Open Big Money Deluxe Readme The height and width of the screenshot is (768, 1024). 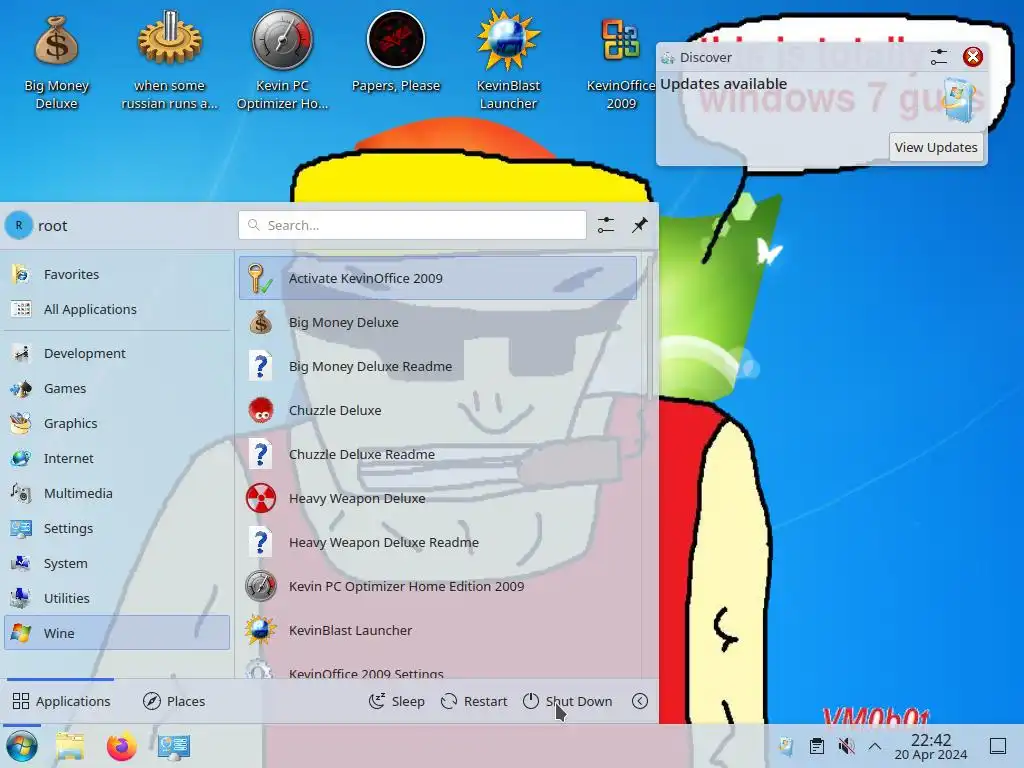coord(438,366)
